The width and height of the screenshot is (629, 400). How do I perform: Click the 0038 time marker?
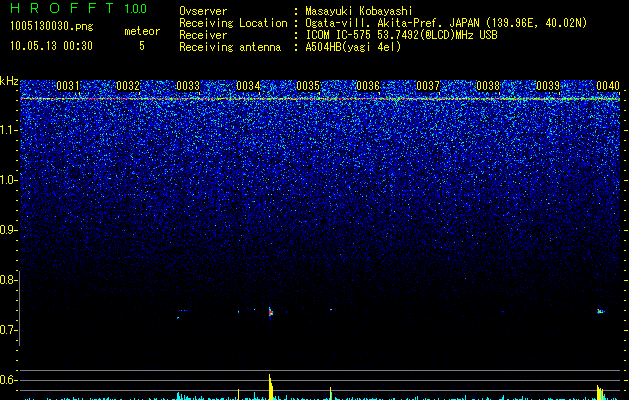click(488, 86)
